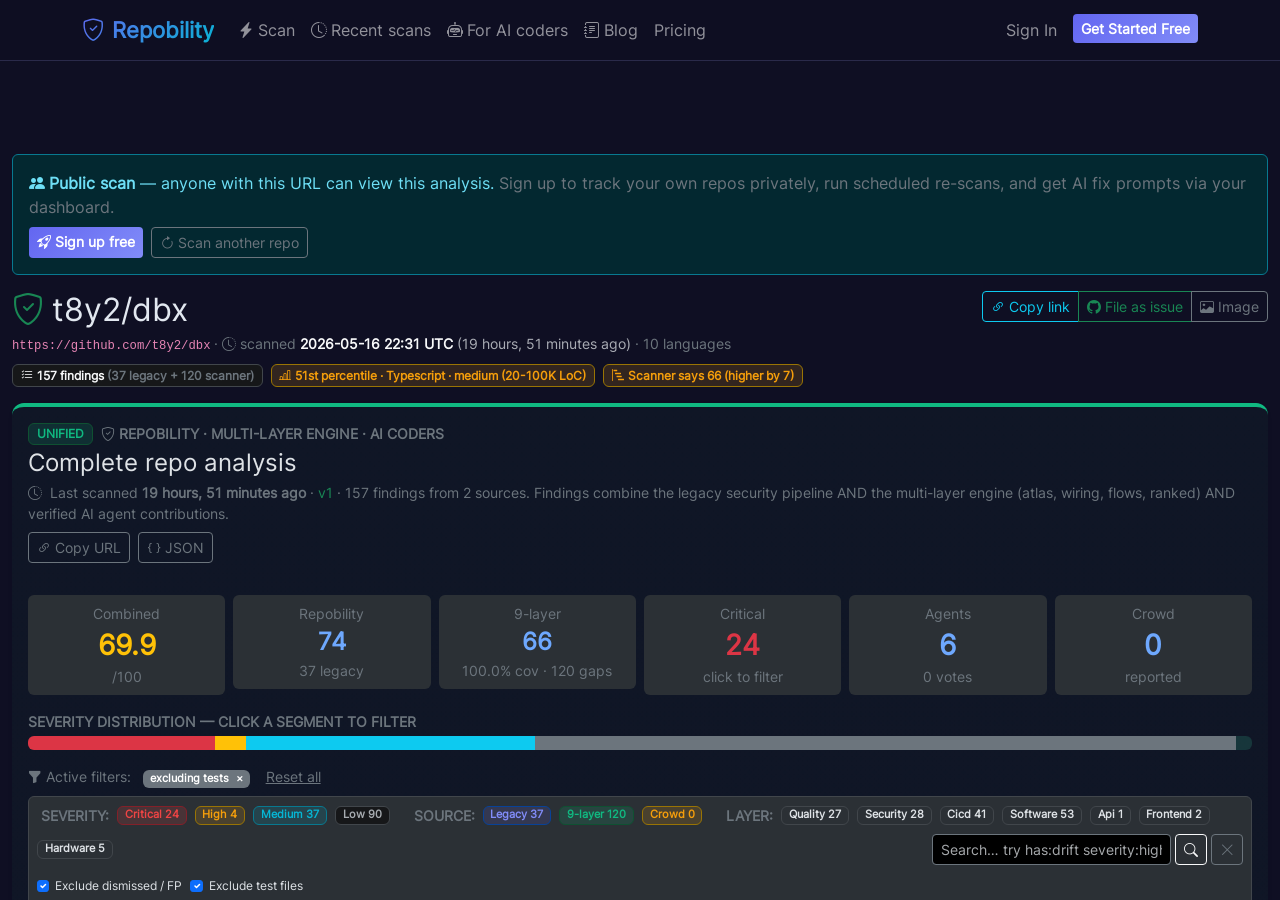Click the Copy link button
The image size is (1280, 900).
tap(1030, 307)
